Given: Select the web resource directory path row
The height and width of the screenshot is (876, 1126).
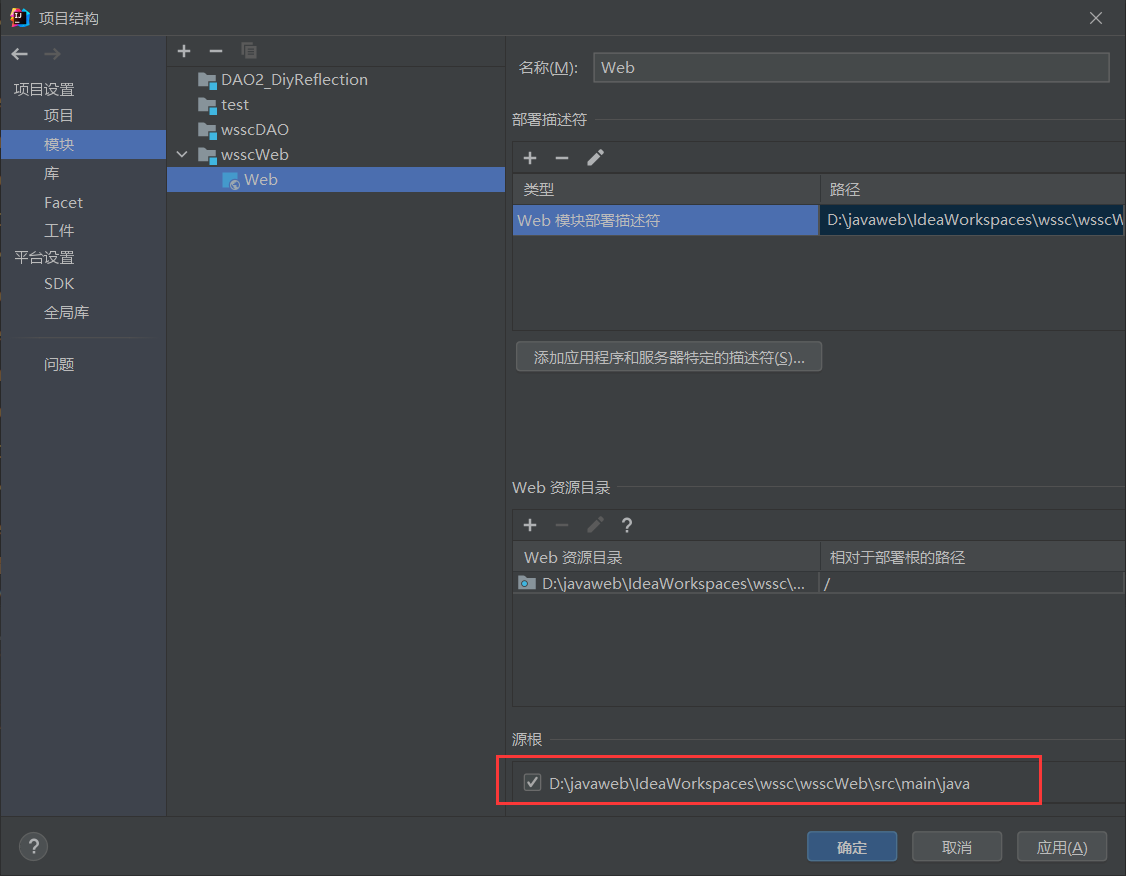Looking at the screenshot, I should [x=666, y=583].
